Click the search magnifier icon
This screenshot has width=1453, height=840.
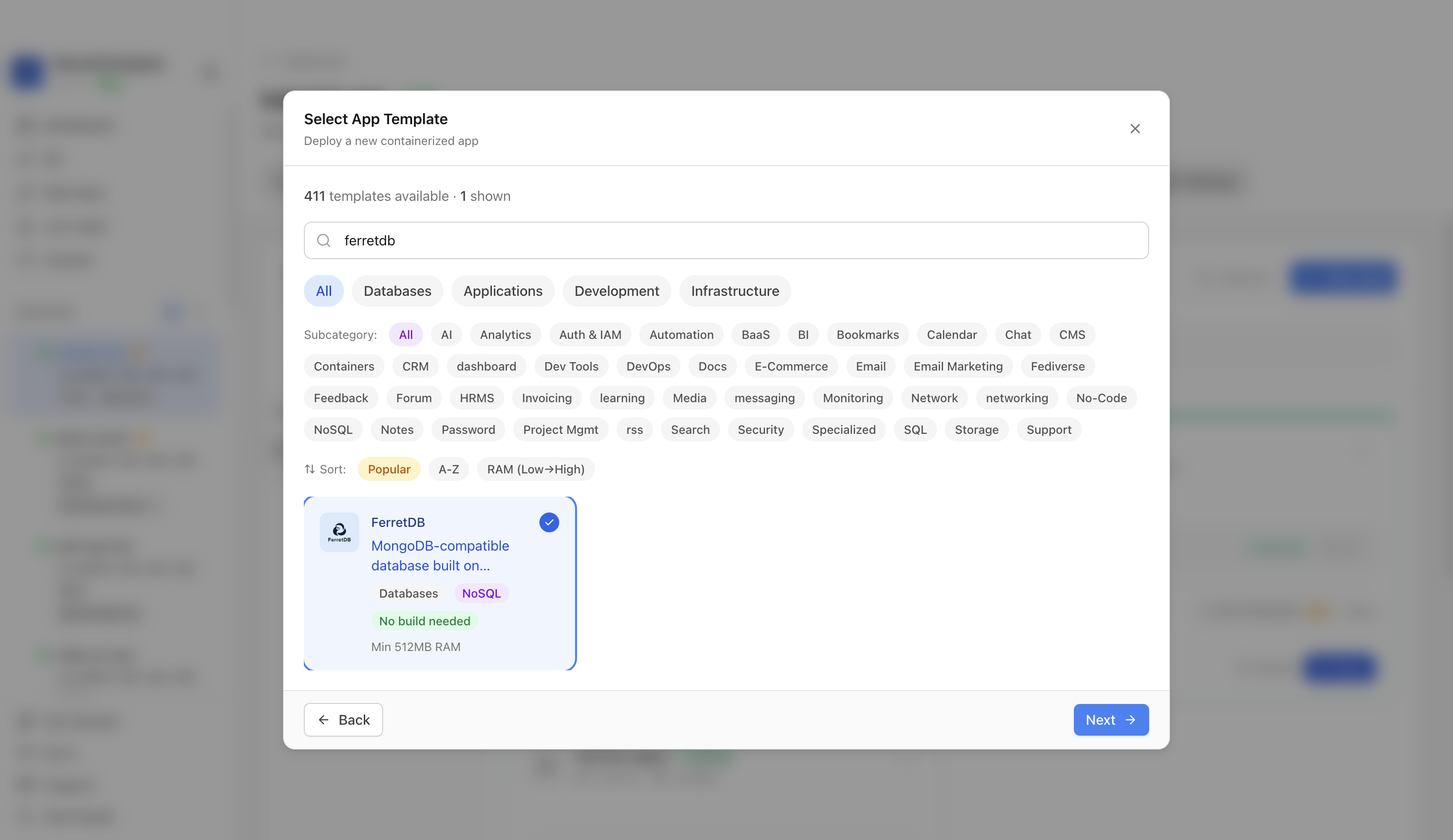tap(324, 240)
